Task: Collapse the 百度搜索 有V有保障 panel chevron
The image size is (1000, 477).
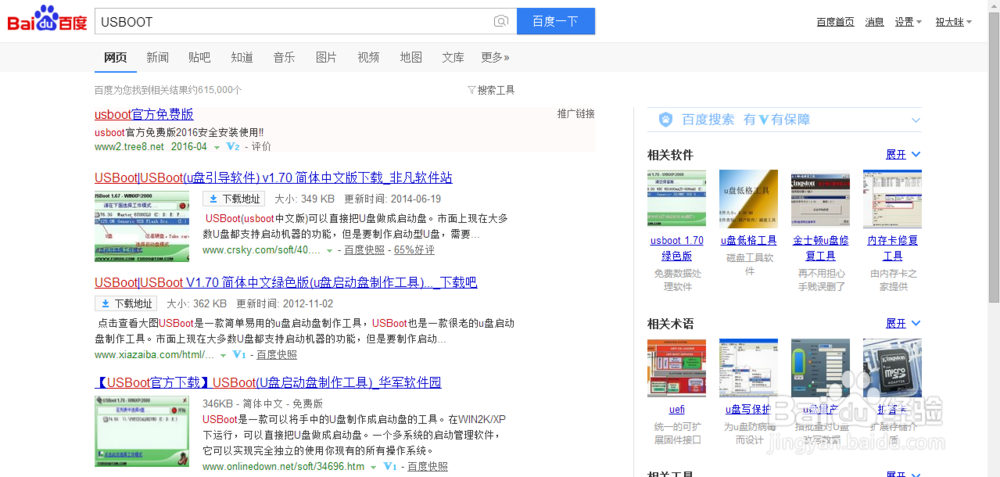Action: coord(916,120)
